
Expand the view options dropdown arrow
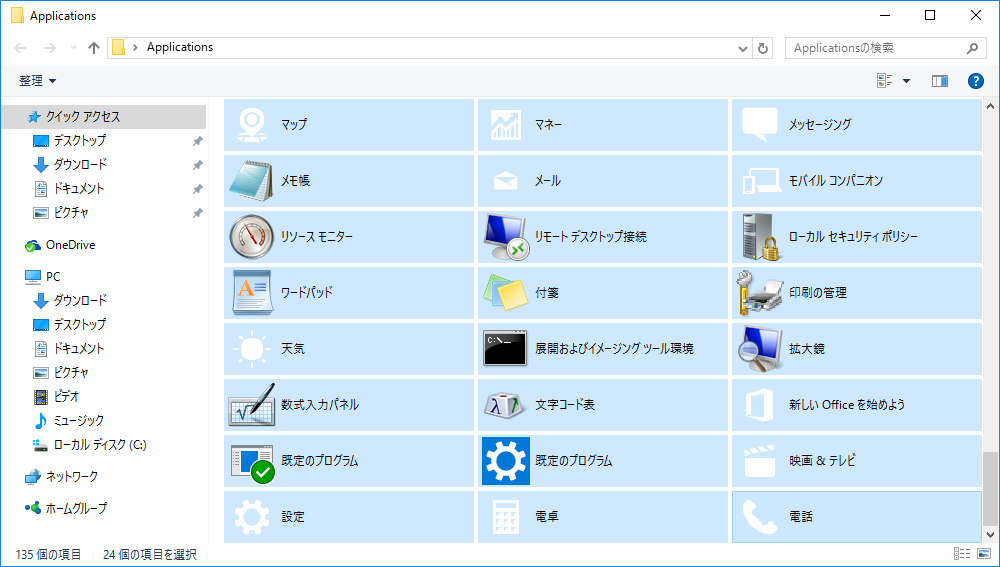click(x=906, y=81)
